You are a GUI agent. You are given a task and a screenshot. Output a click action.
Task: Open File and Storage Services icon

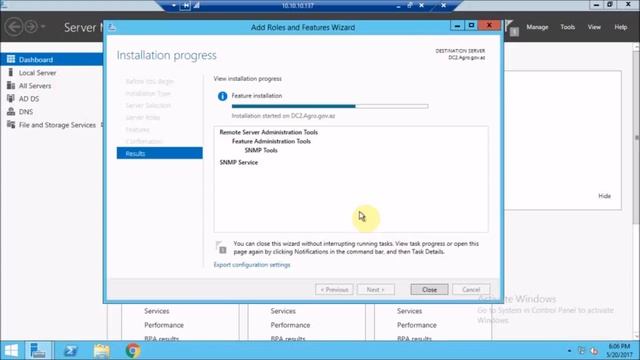coord(11,124)
